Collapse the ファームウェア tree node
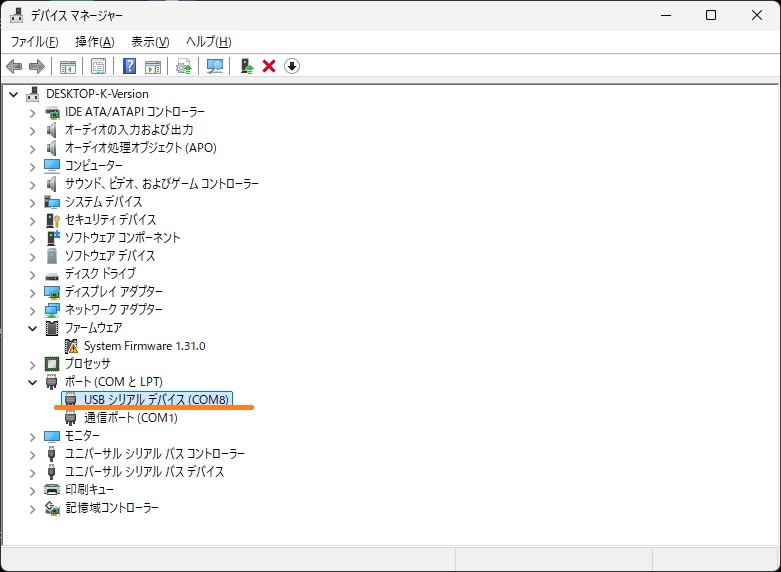The width and height of the screenshot is (781, 572). [x=32, y=328]
